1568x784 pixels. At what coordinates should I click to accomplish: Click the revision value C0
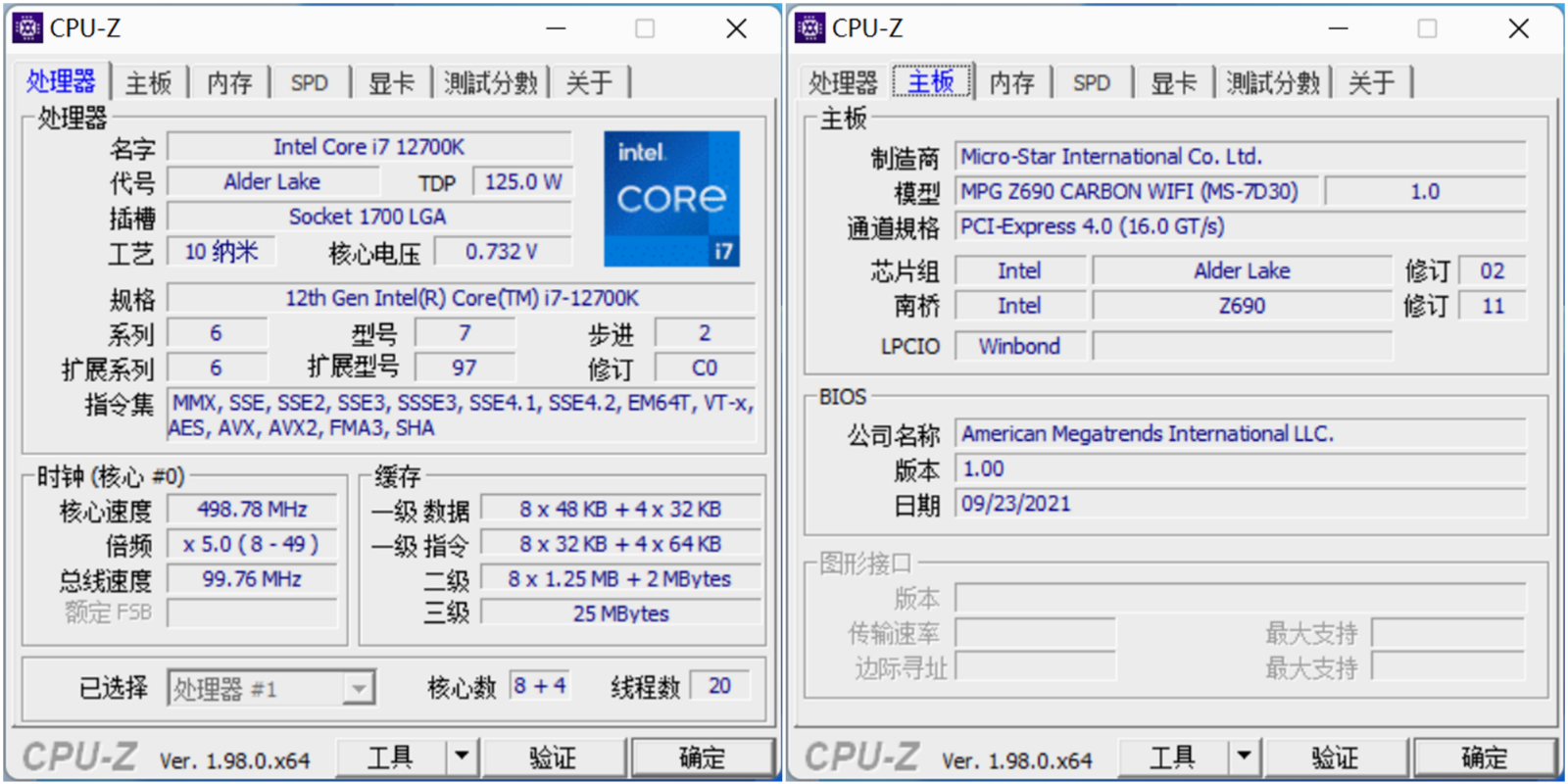(705, 367)
